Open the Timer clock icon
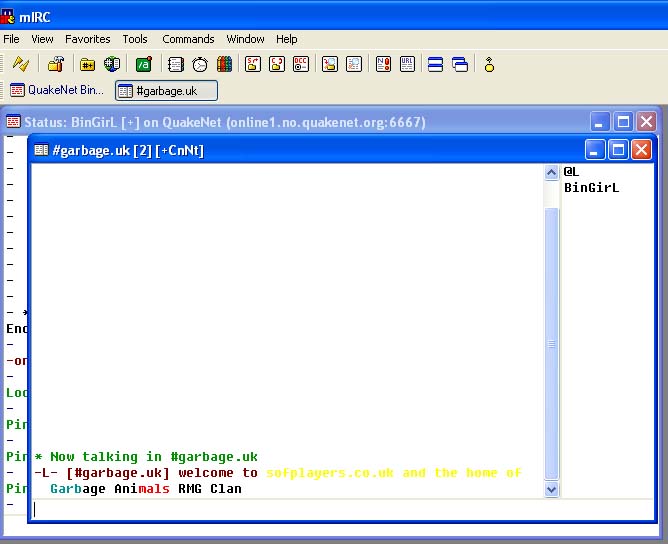The width and height of the screenshot is (668, 544). (200, 64)
